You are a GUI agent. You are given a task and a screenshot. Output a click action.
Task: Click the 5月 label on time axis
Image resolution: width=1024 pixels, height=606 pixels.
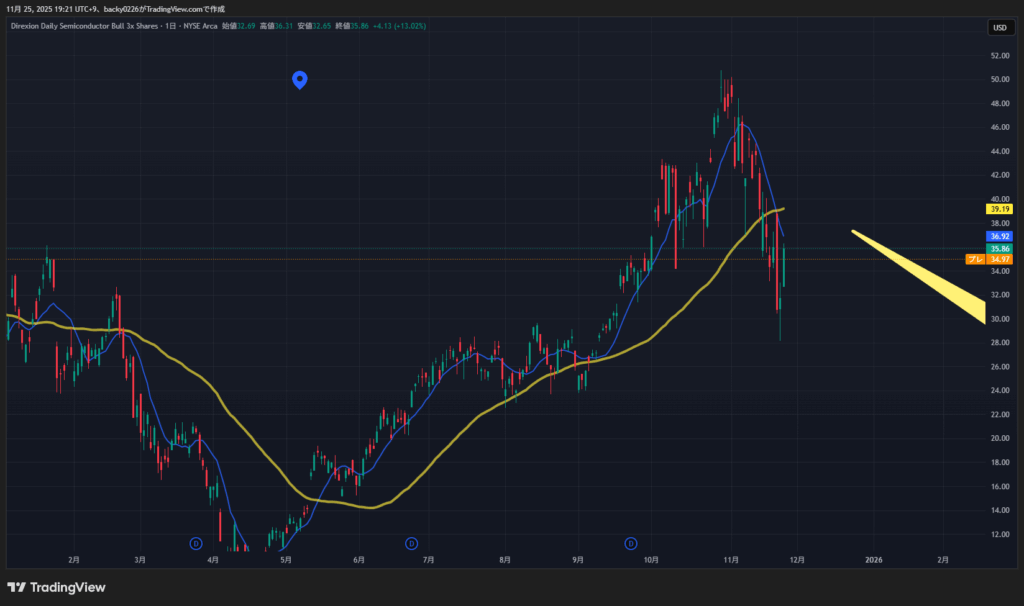pyautogui.click(x=285, y=562)
